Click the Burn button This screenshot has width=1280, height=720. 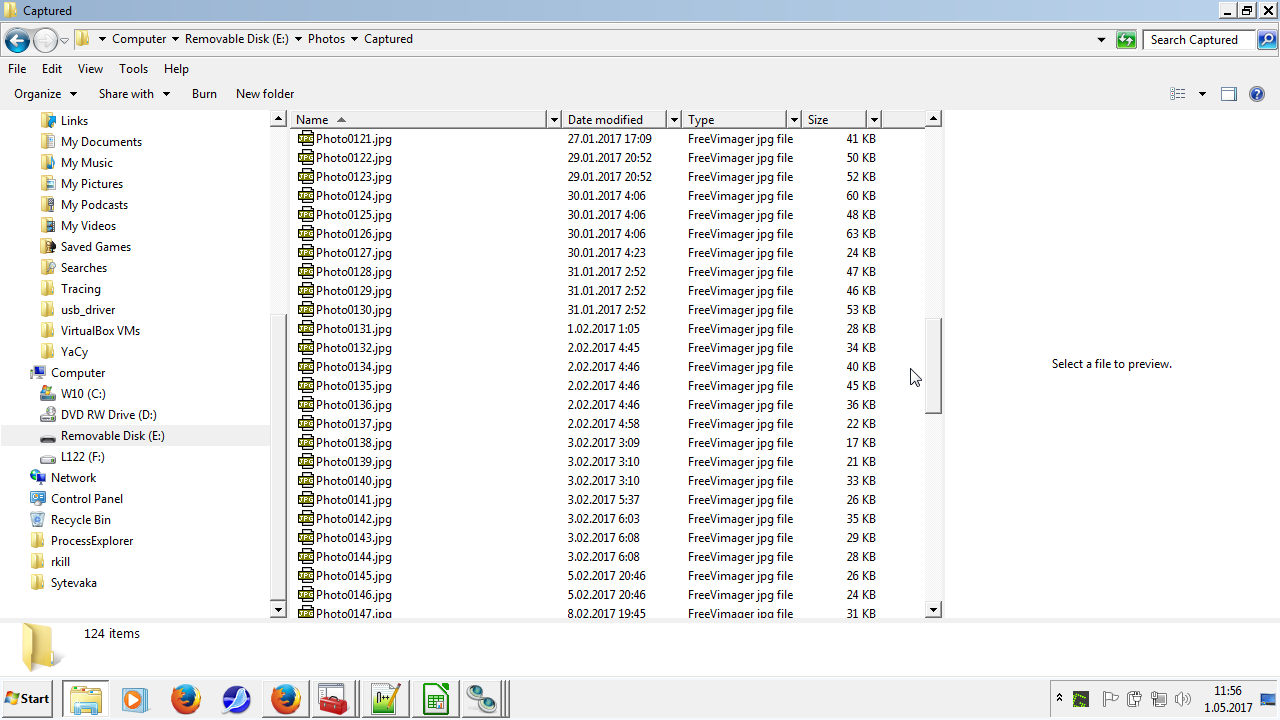204,94
